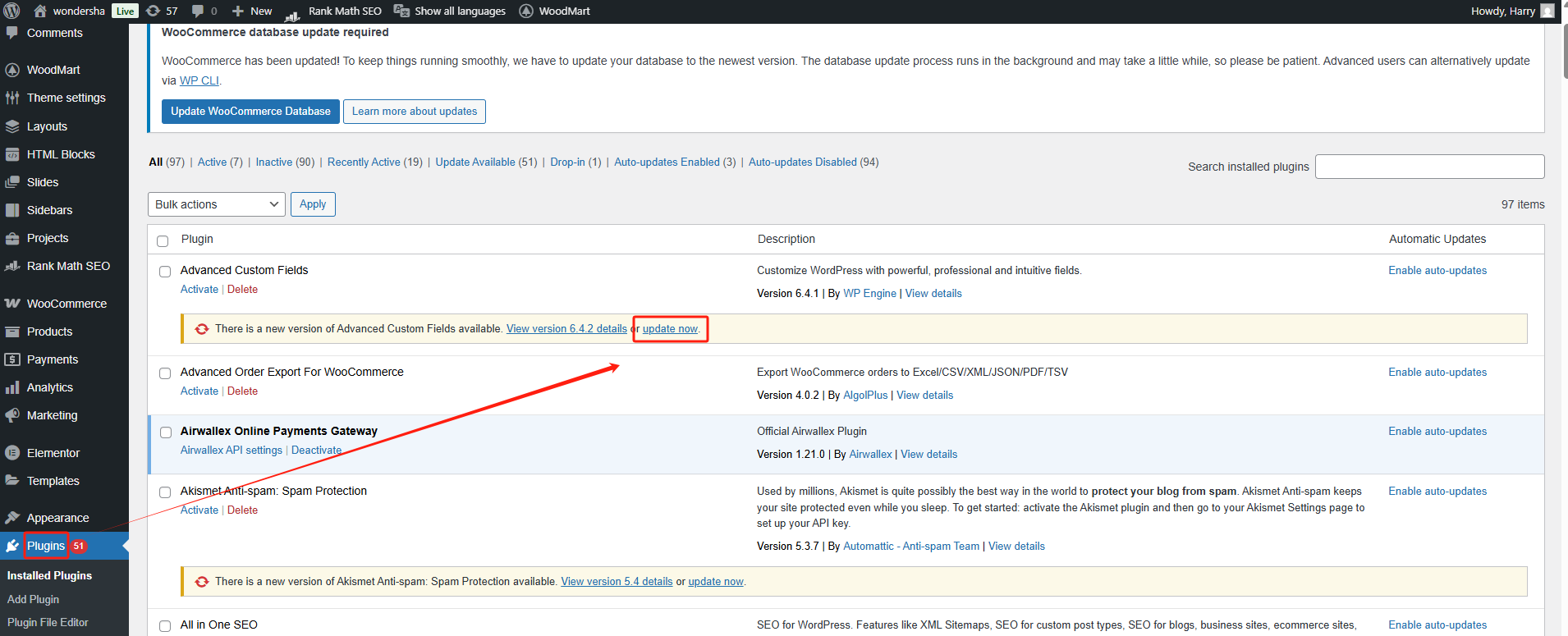Tick the Advanced Custom Fields checkbox
The height and width of the screenshot is (636, 1568).
click(x=165, y=272)
